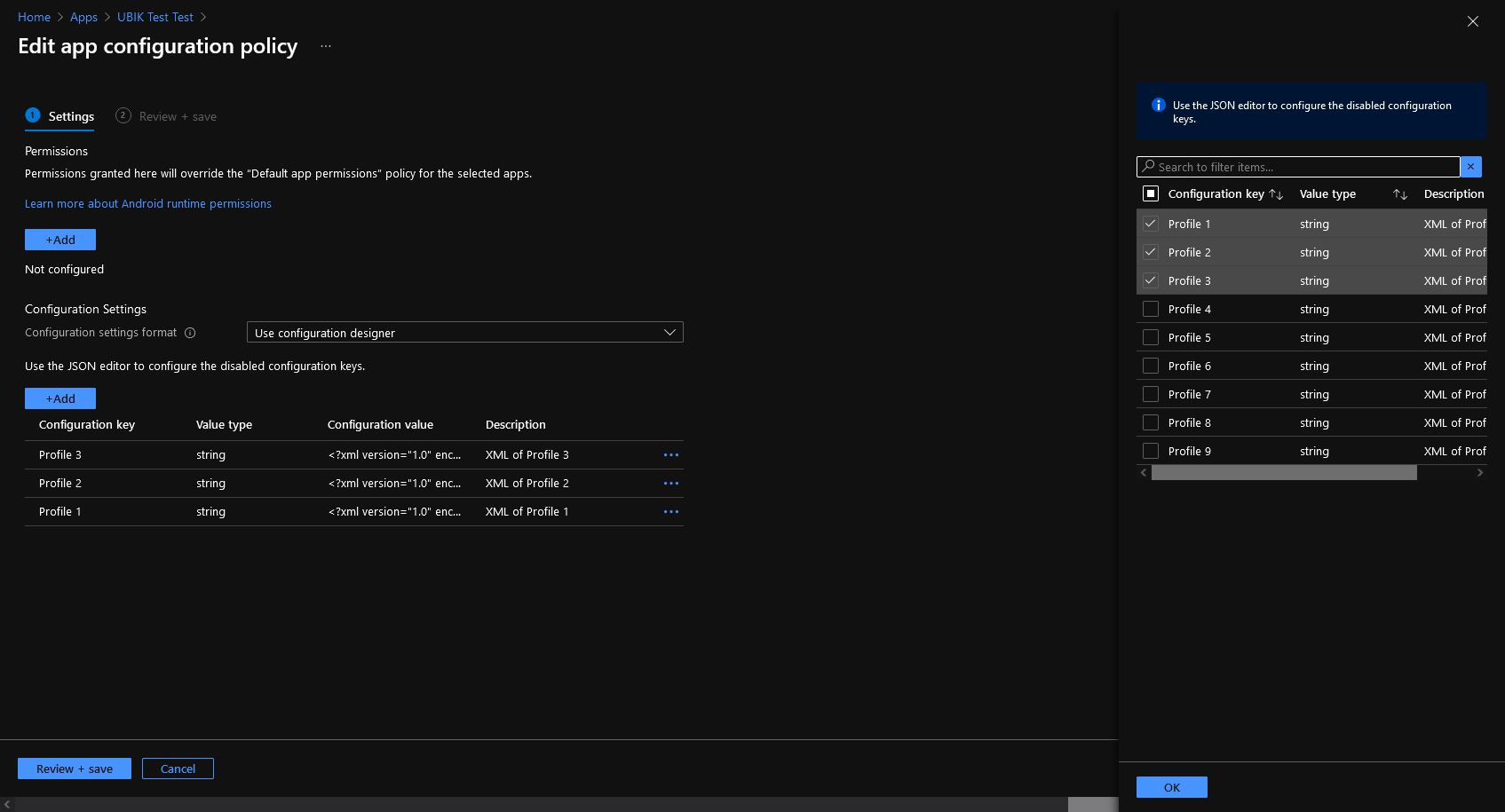The image size is (1505, 812).
Task: Open the ellipsis menu for Profile 1 row
Action: coord(670,512)
